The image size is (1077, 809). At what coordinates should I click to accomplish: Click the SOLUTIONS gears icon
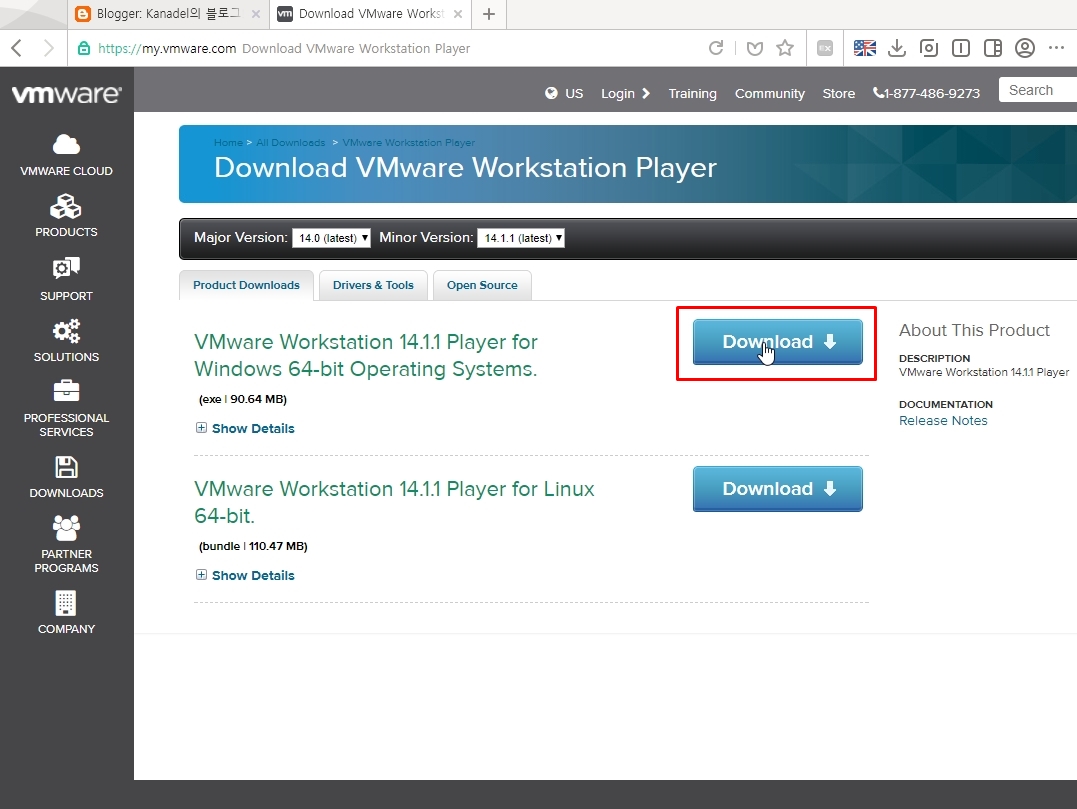point(65,330)
